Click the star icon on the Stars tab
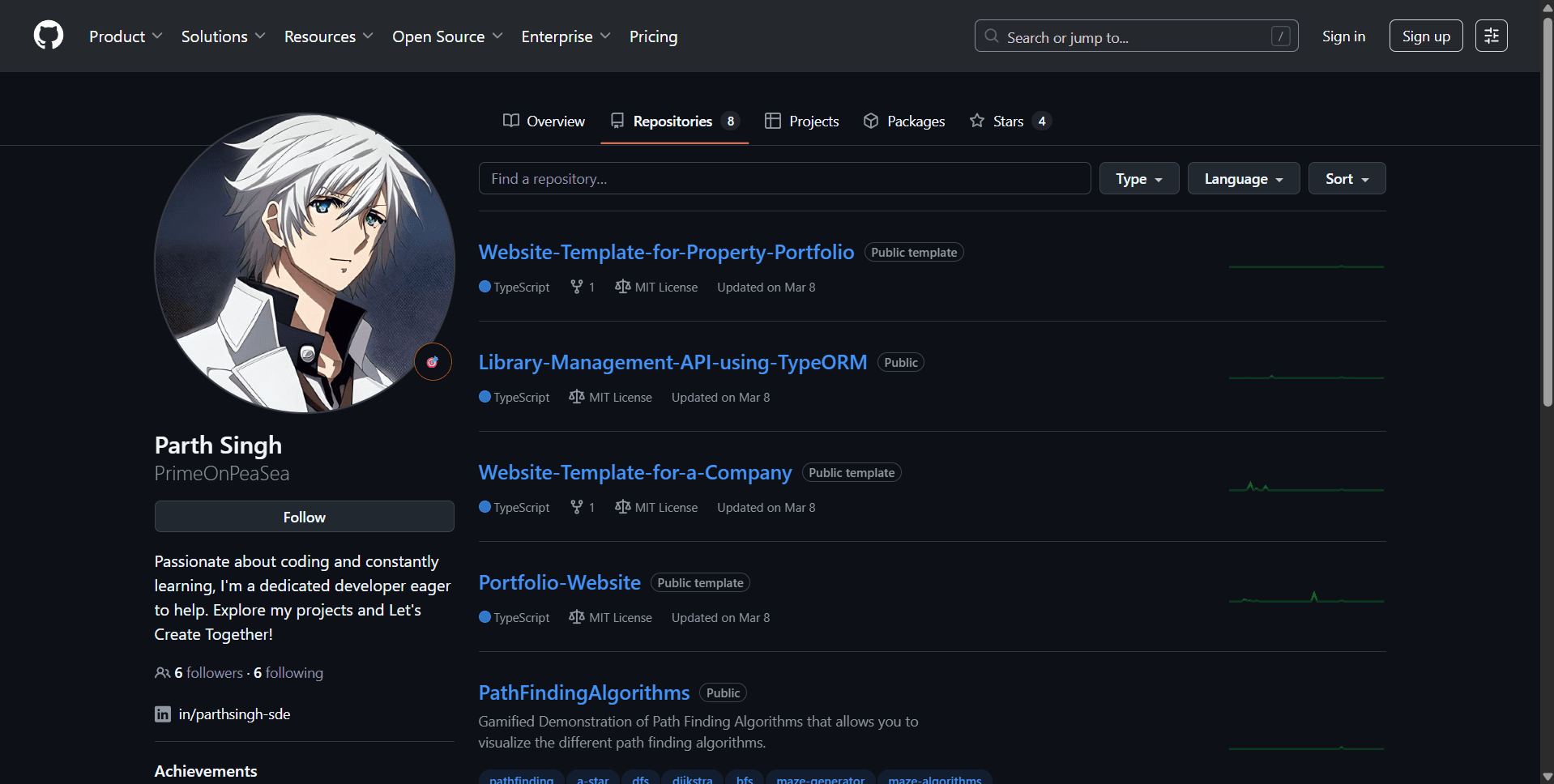This screenshot has height=784, width=1554. [976, 121]
